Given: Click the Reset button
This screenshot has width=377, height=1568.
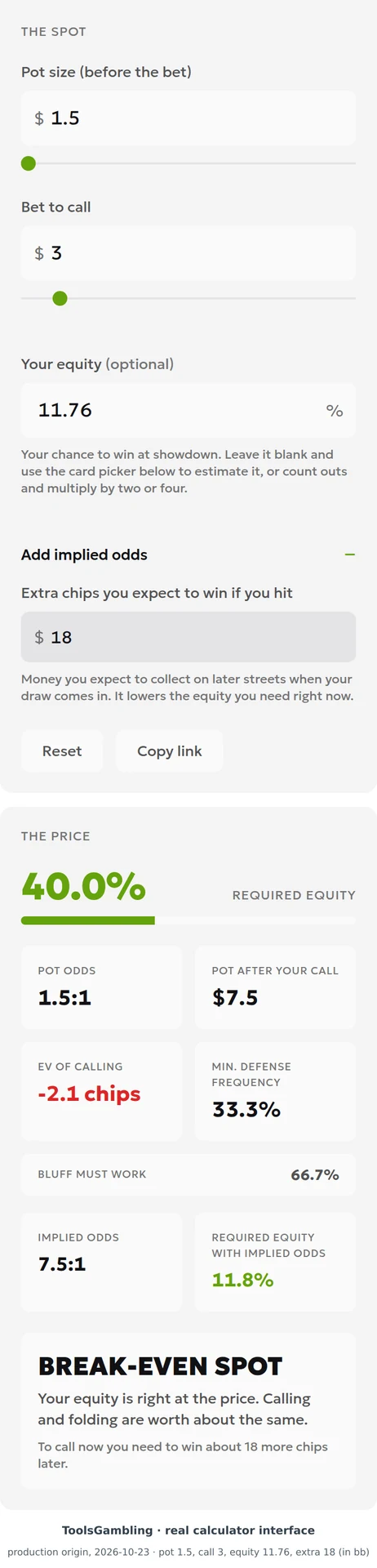Looking at the screenshot, I should (x=62, y=751).
